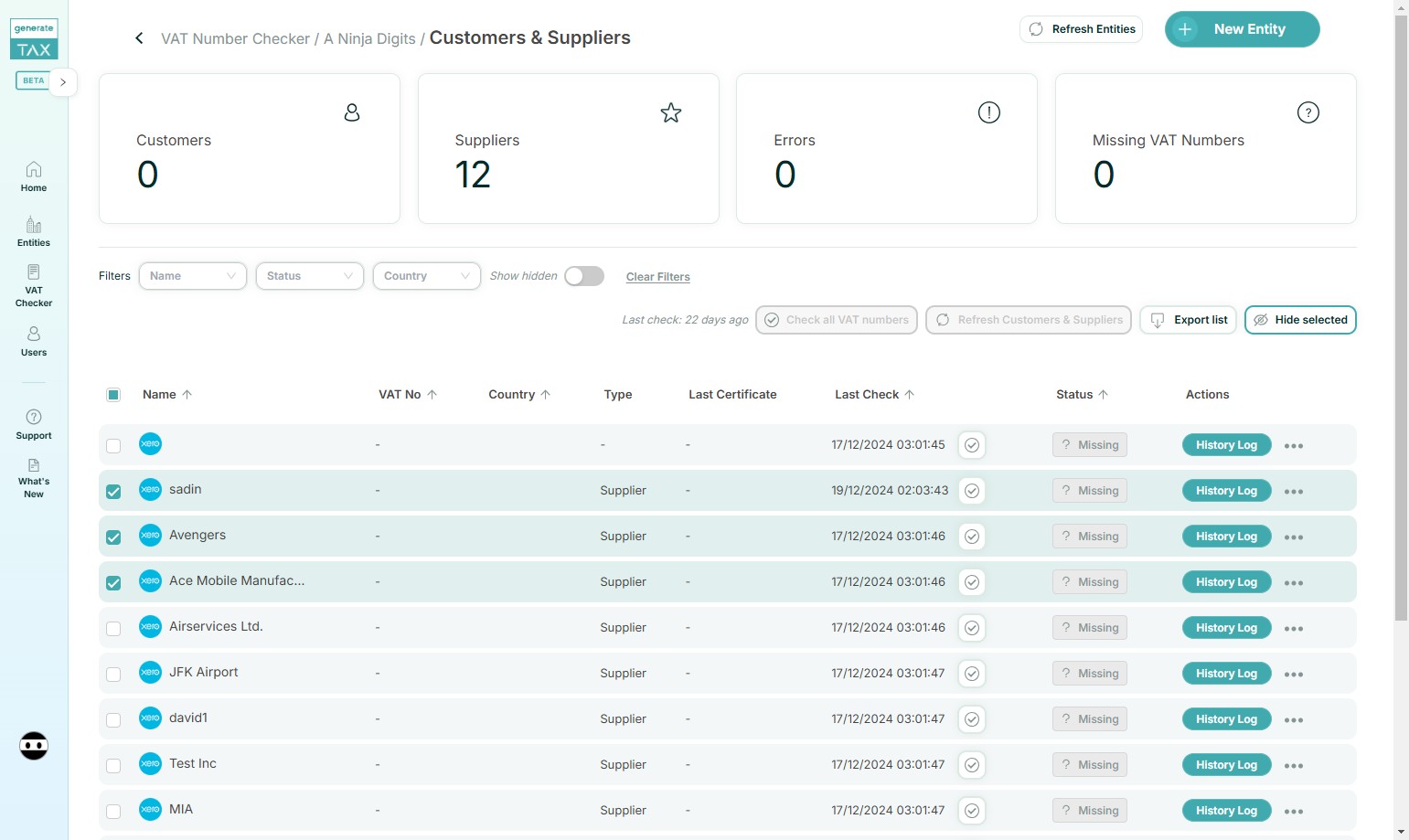Click the Last check: 22 days ago text
Image resolution: width=1409 pixels, height=840 pixels.
click(x=685, y=320)
